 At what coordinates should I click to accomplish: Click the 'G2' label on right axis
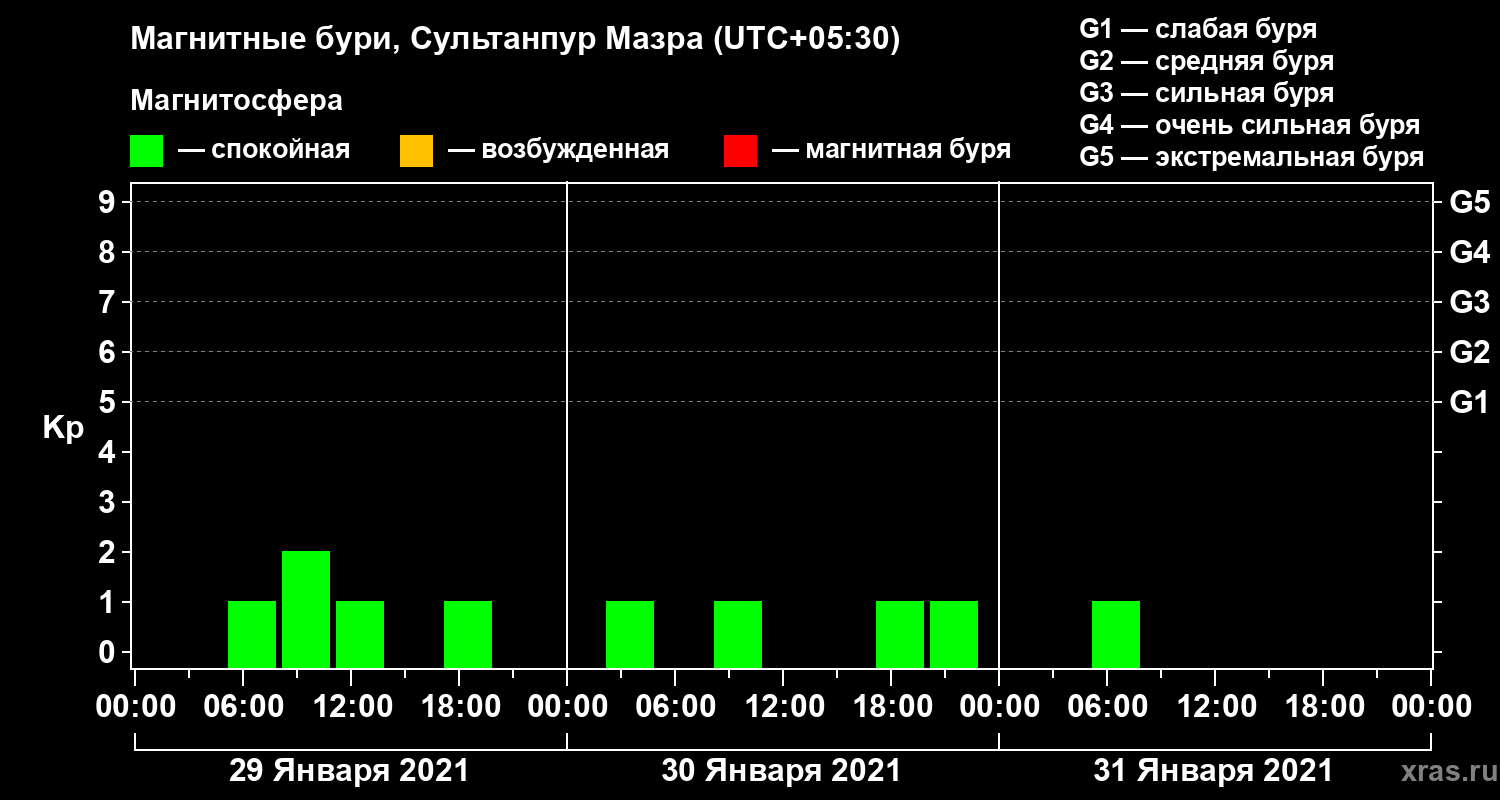(1469, 352)
